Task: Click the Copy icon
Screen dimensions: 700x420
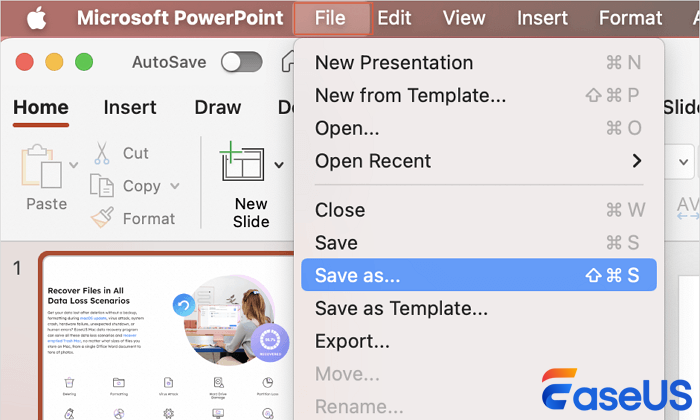Action: coord(102,186)
